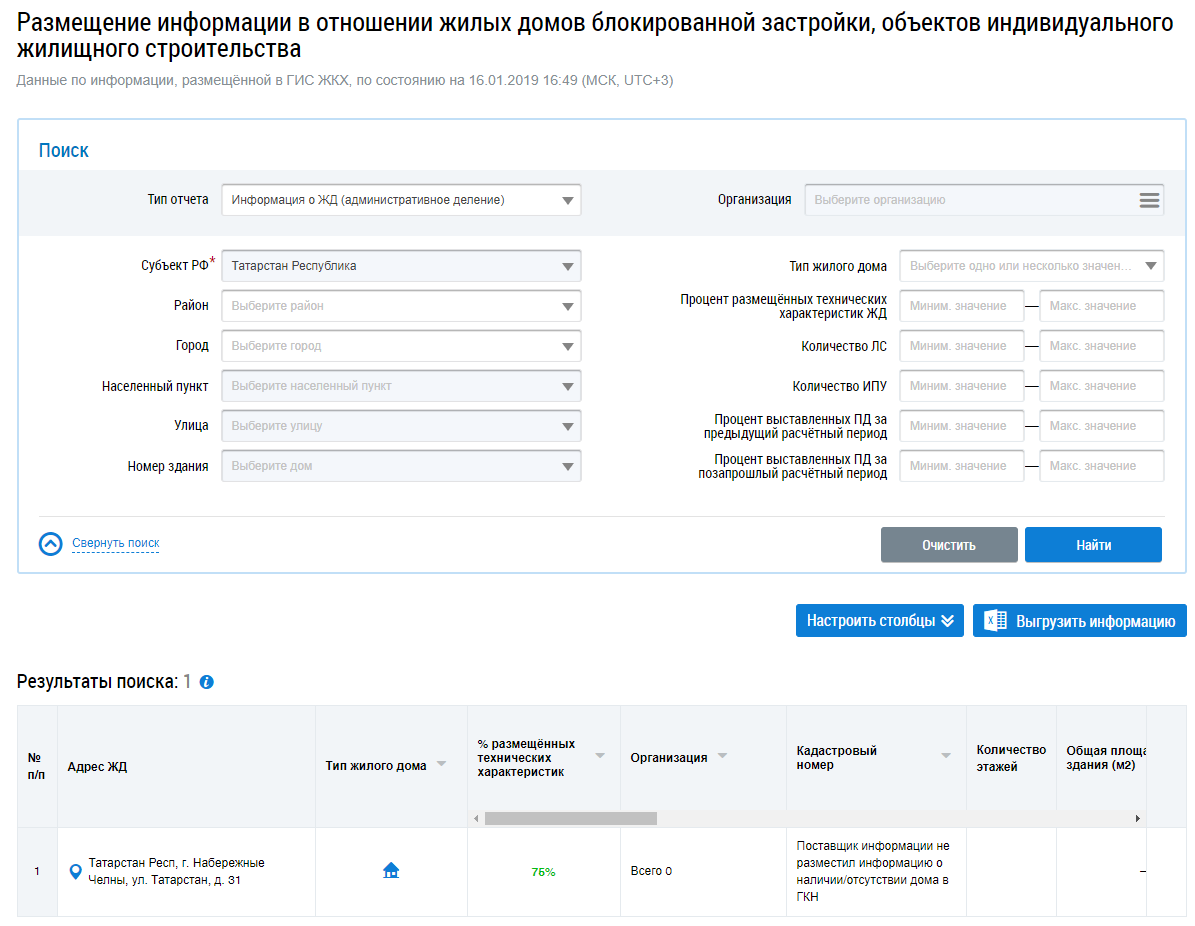
Task: Click the Очистить button
Action: pyautogui.click(x=949, y=545)
